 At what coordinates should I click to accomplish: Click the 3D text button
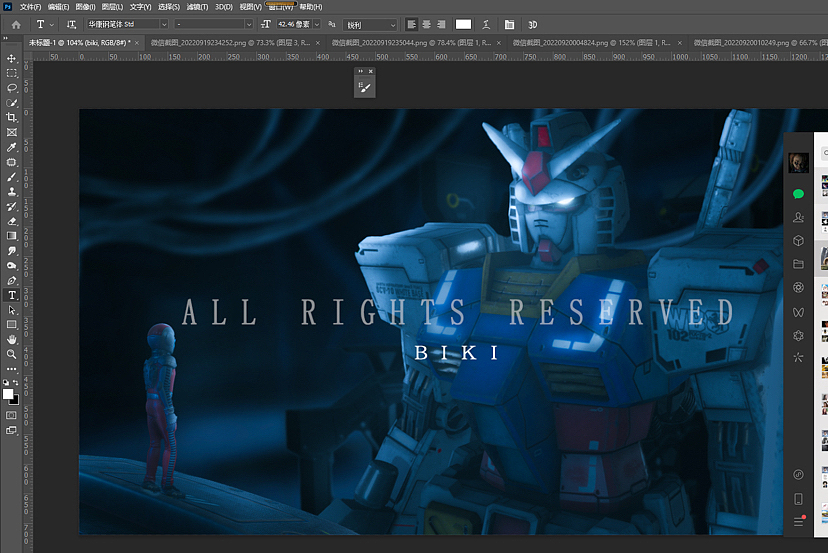(532, 24)
